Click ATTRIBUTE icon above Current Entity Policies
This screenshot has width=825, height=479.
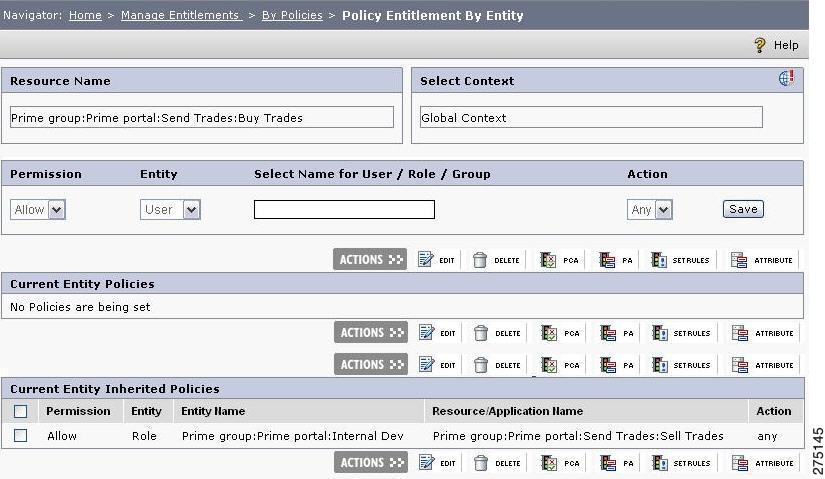pyautogui.click(x=739, y=260)
